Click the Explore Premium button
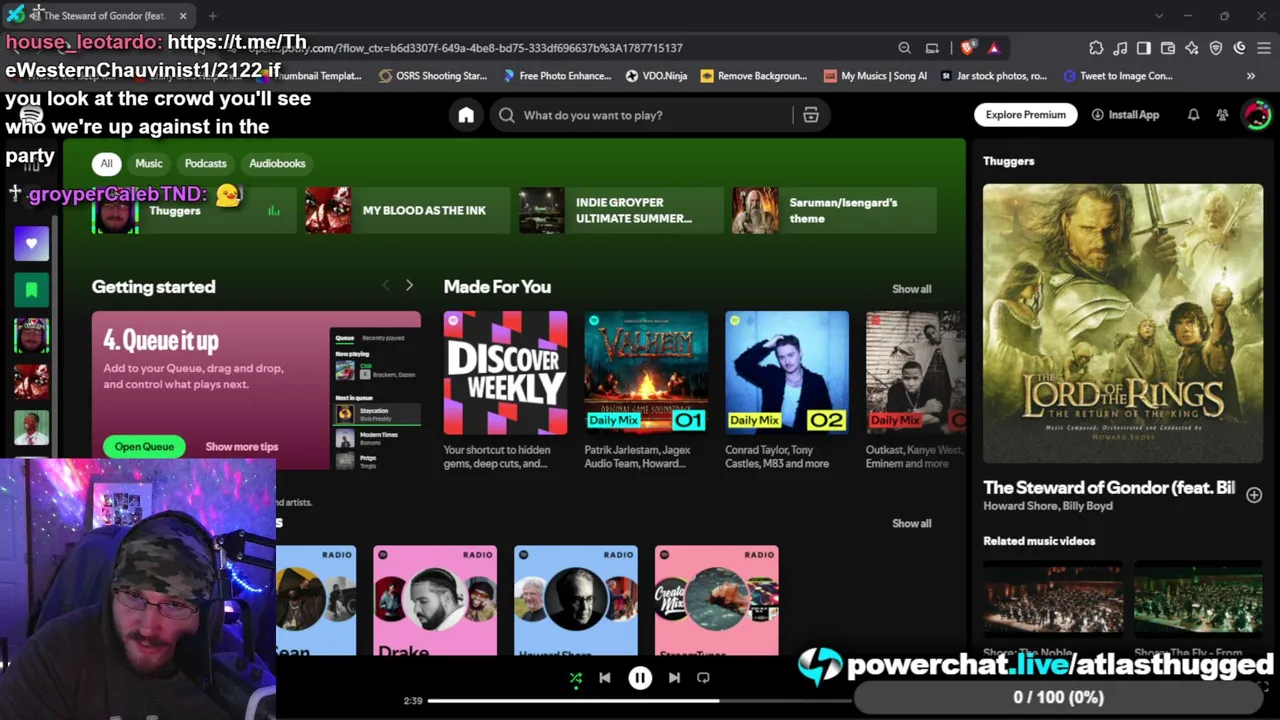 [x=1026, y=115]
